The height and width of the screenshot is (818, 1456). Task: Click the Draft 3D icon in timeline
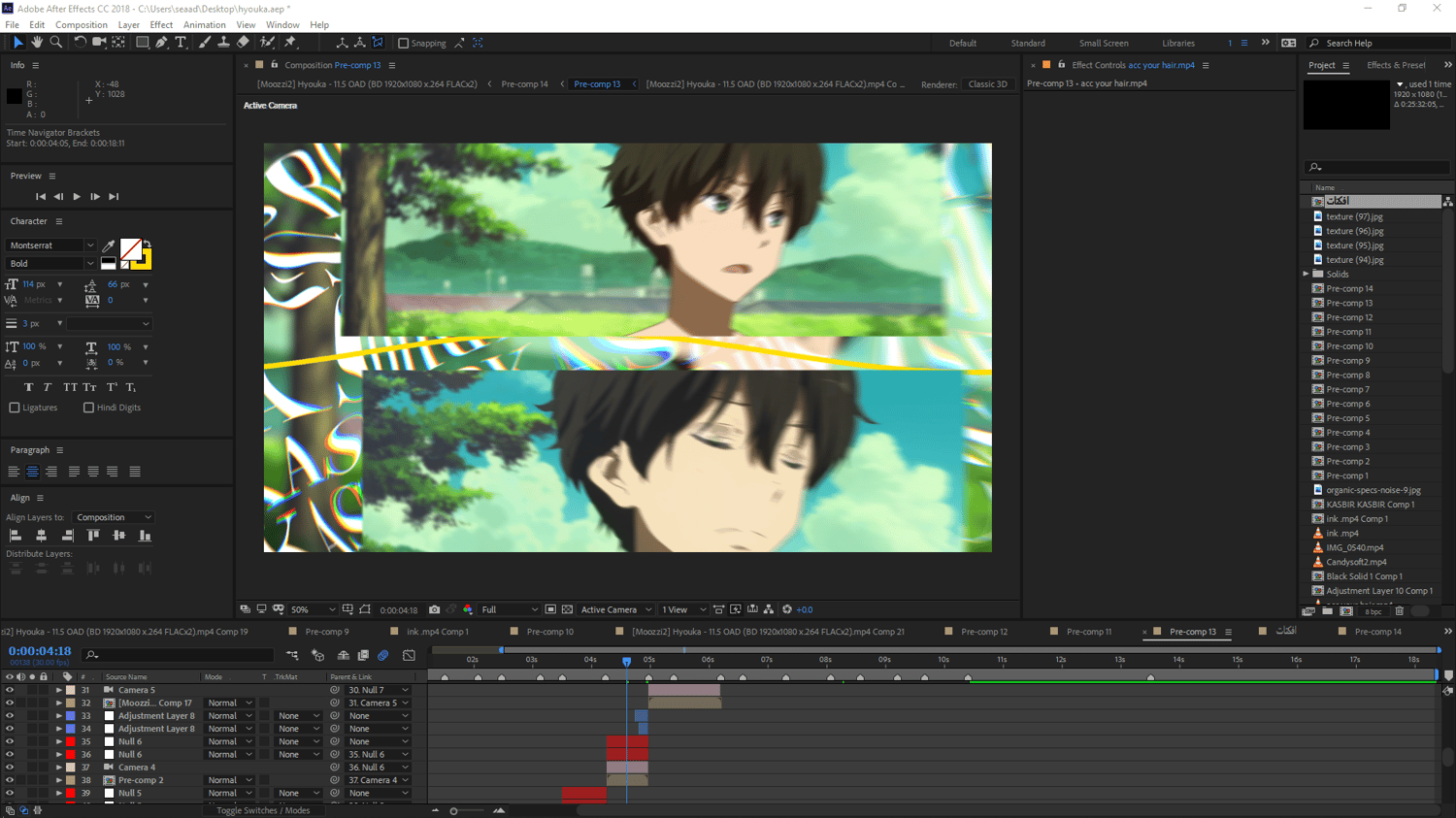click(317, 655)
